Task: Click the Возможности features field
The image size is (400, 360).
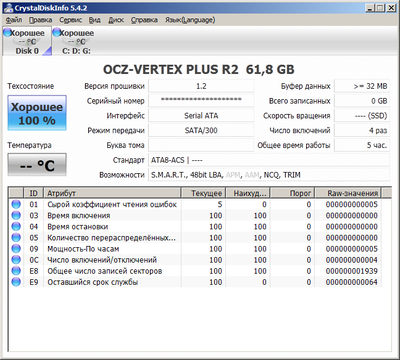Action: click(x=269, y=175)
